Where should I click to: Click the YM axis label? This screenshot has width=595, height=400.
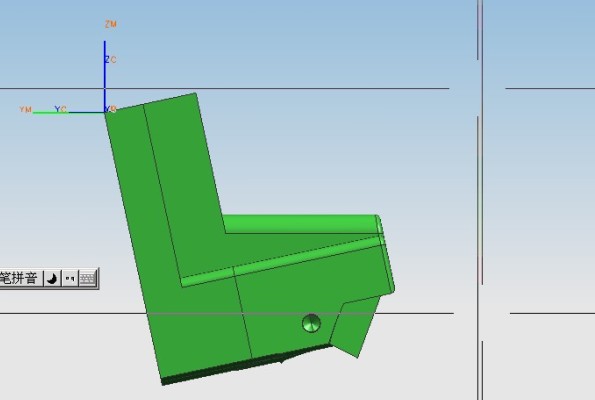[x=26, y=109]
